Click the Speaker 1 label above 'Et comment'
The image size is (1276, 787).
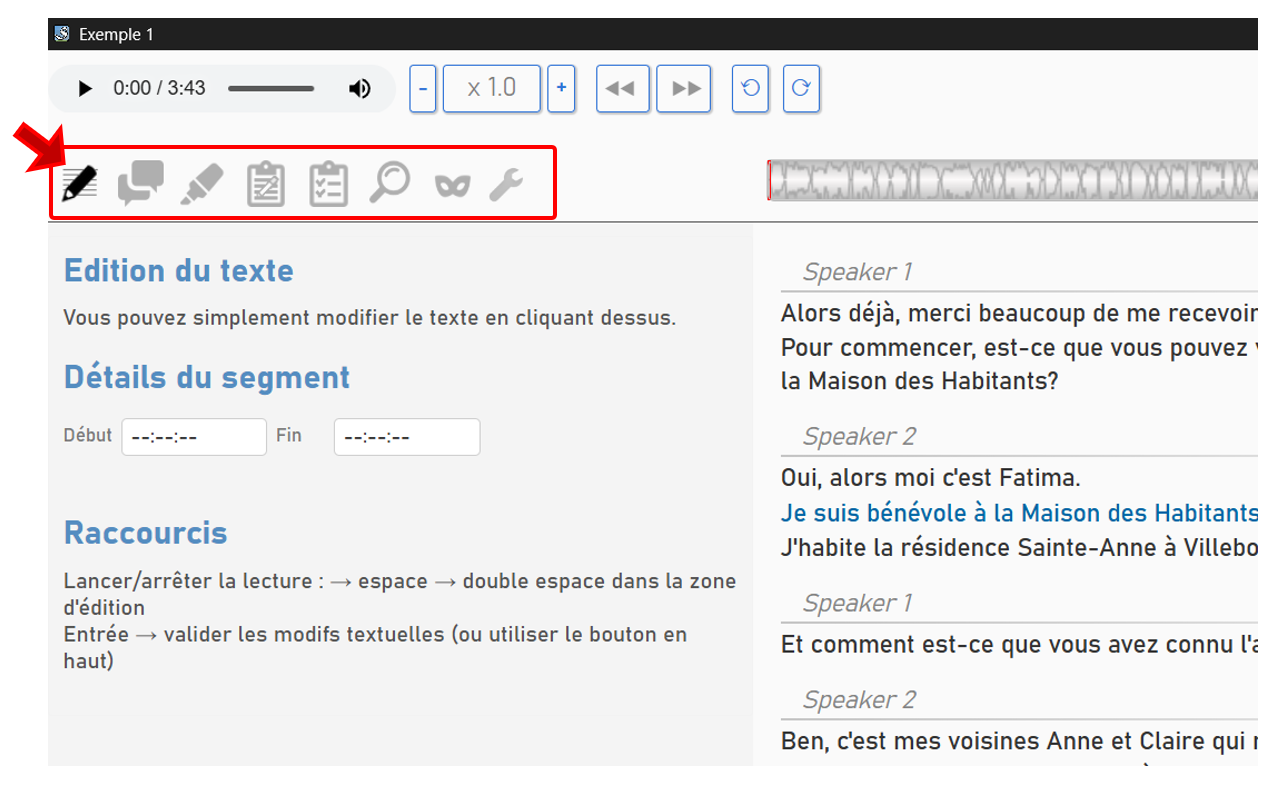click(x=857, y=603)
